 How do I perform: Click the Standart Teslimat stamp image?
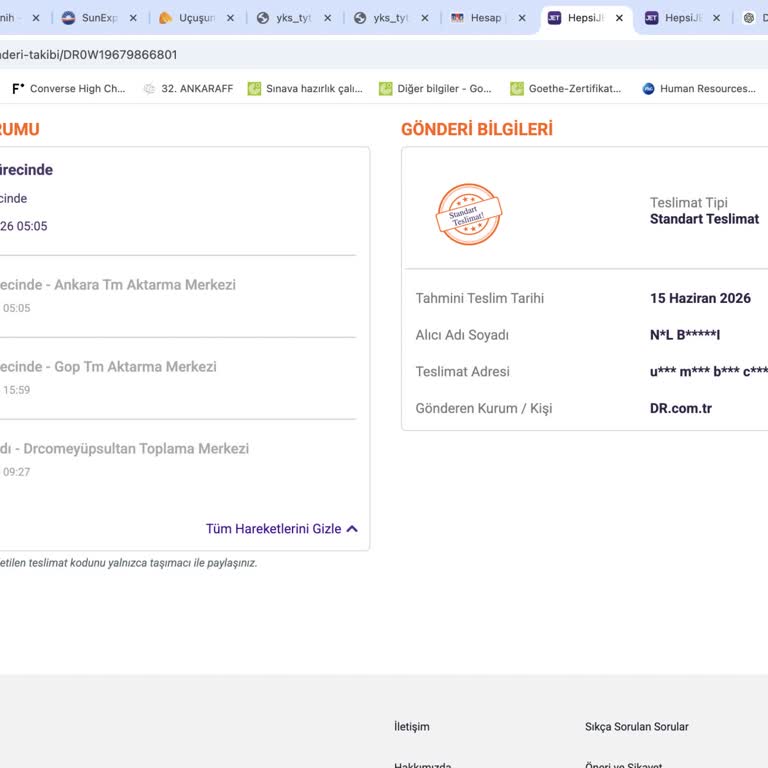tap(469, 214)
